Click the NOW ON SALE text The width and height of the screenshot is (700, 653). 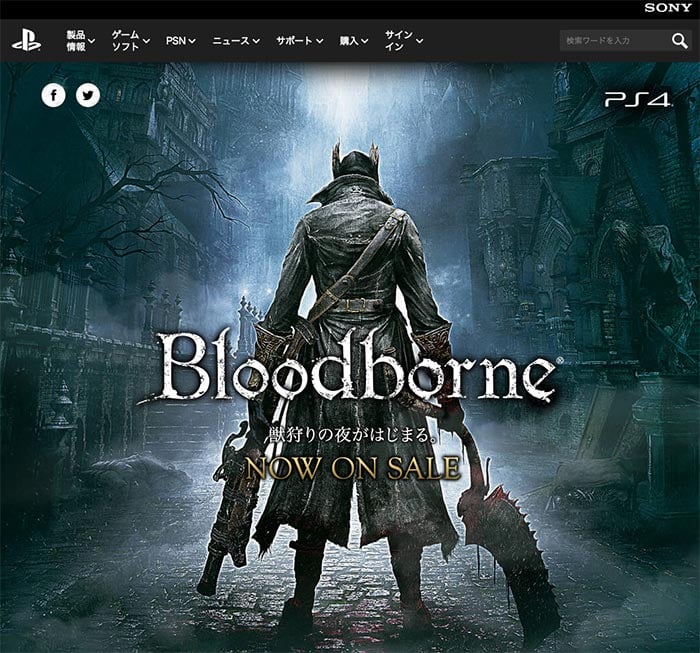(x=352, y=468)
